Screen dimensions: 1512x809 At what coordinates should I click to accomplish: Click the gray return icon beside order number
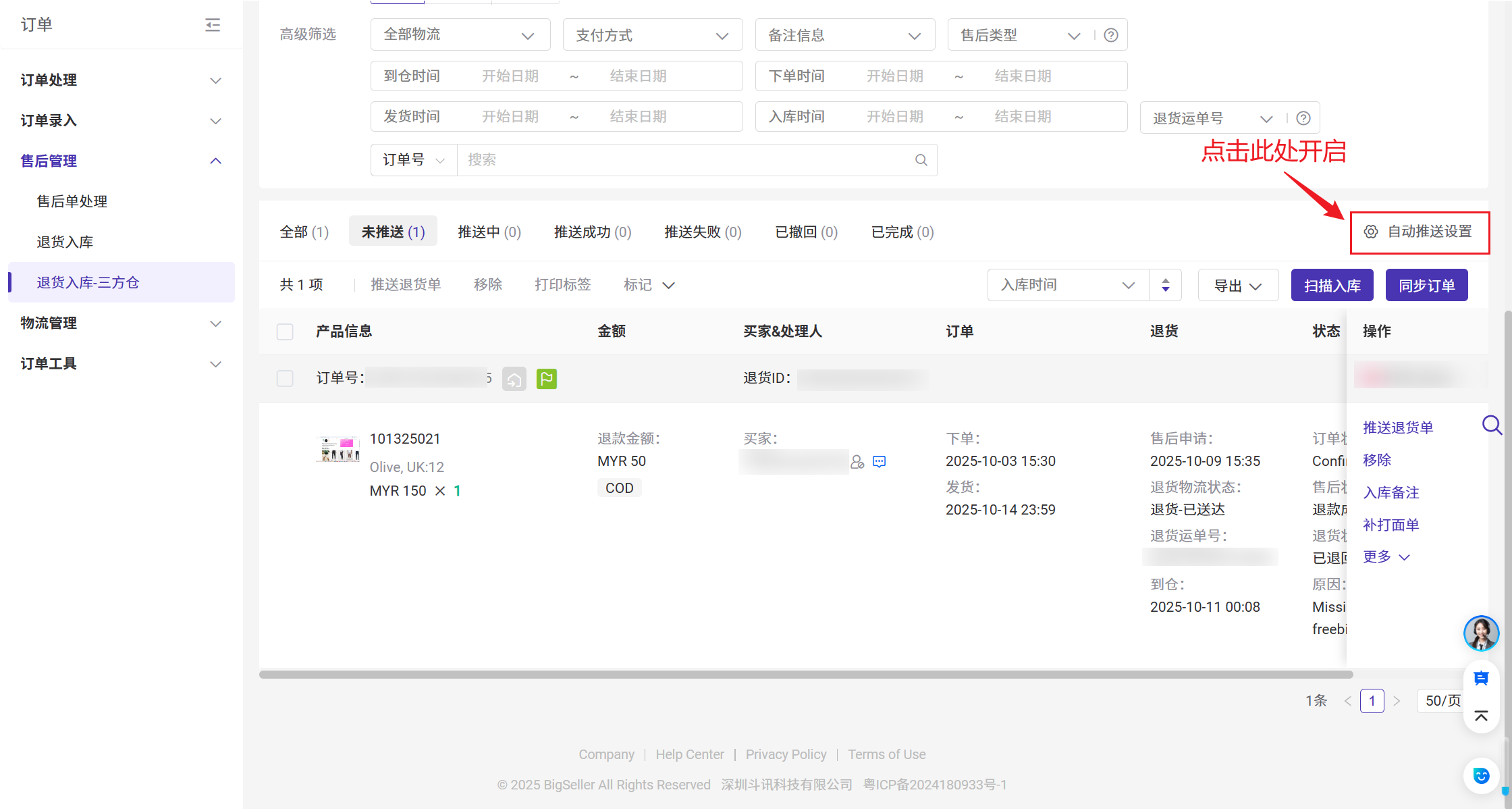point(514,379)
